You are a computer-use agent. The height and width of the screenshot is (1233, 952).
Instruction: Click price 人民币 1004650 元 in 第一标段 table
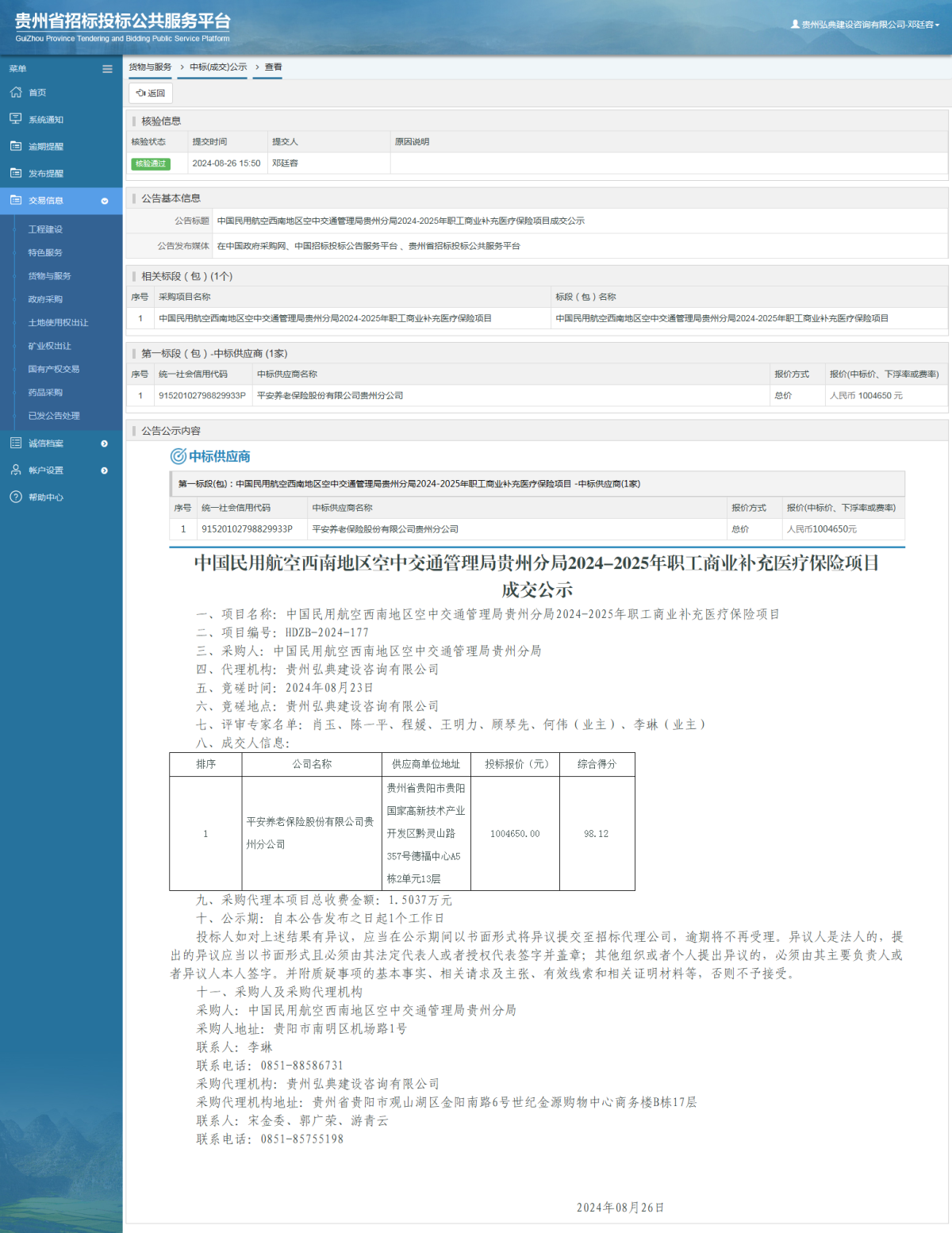[x=866, y=395]
